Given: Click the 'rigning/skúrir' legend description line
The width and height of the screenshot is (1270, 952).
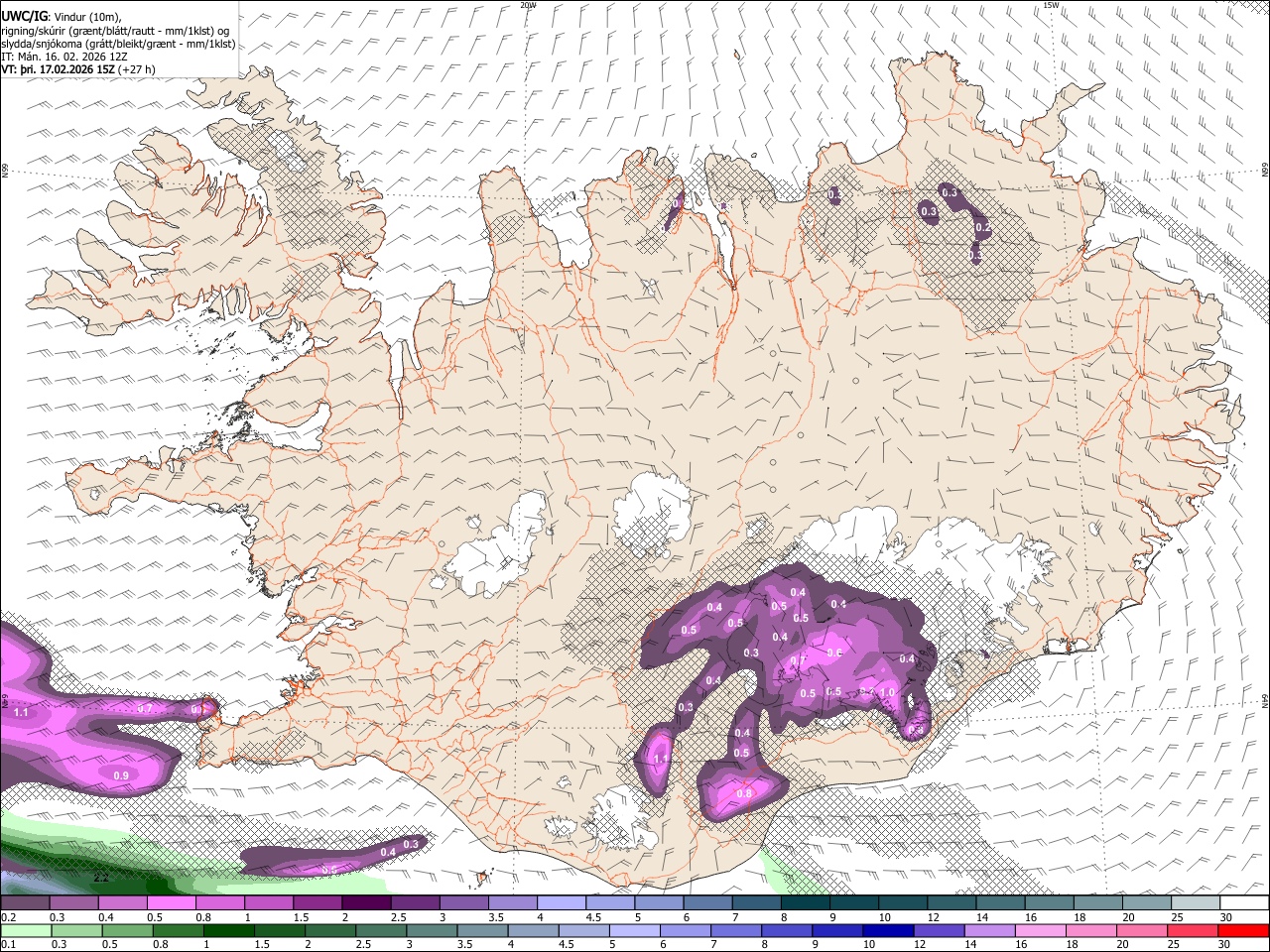Looking at the screenshot, I should [x=117, y=31].
